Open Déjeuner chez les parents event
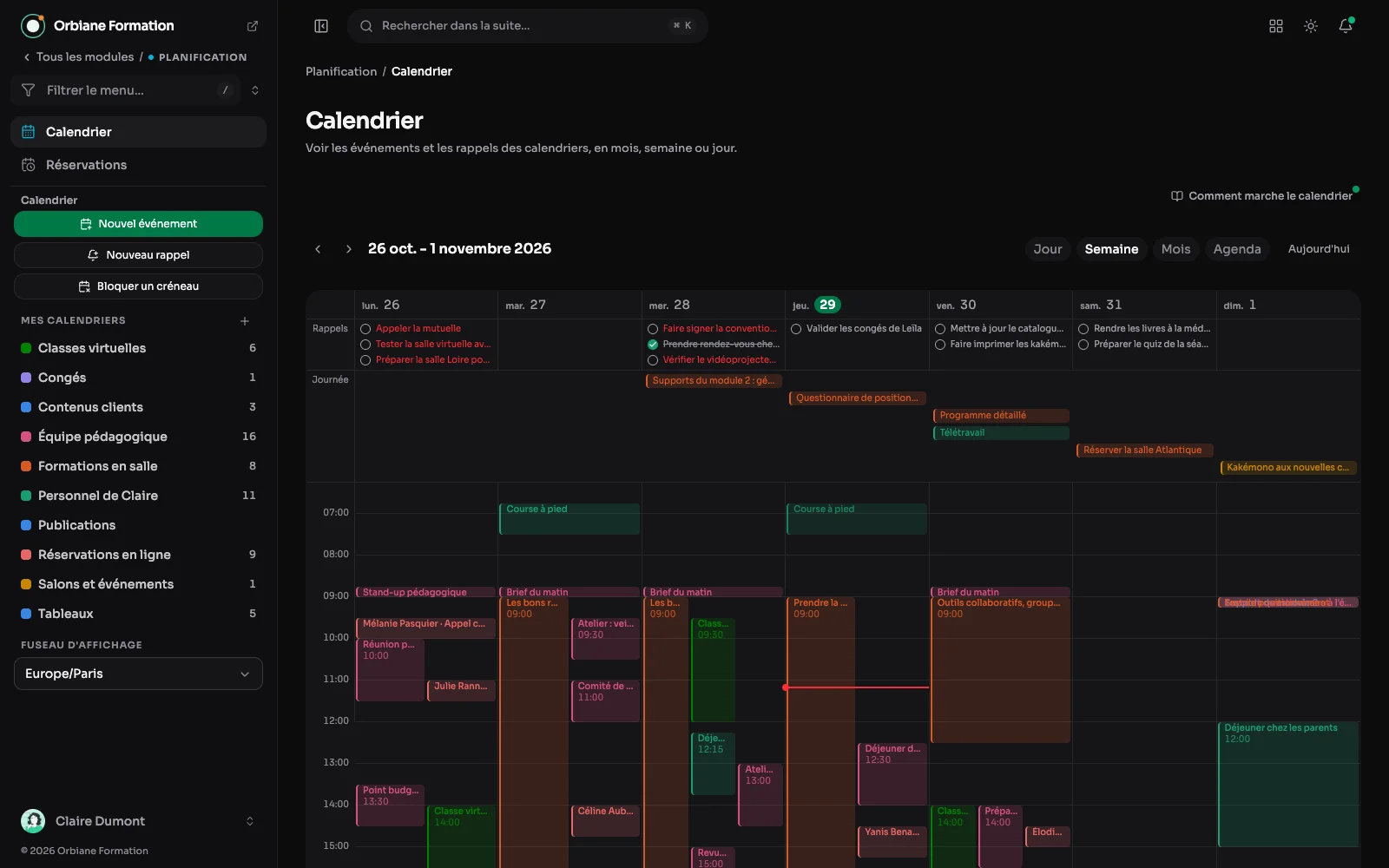The image size is (1389, 868). [x=1288, y=784]
